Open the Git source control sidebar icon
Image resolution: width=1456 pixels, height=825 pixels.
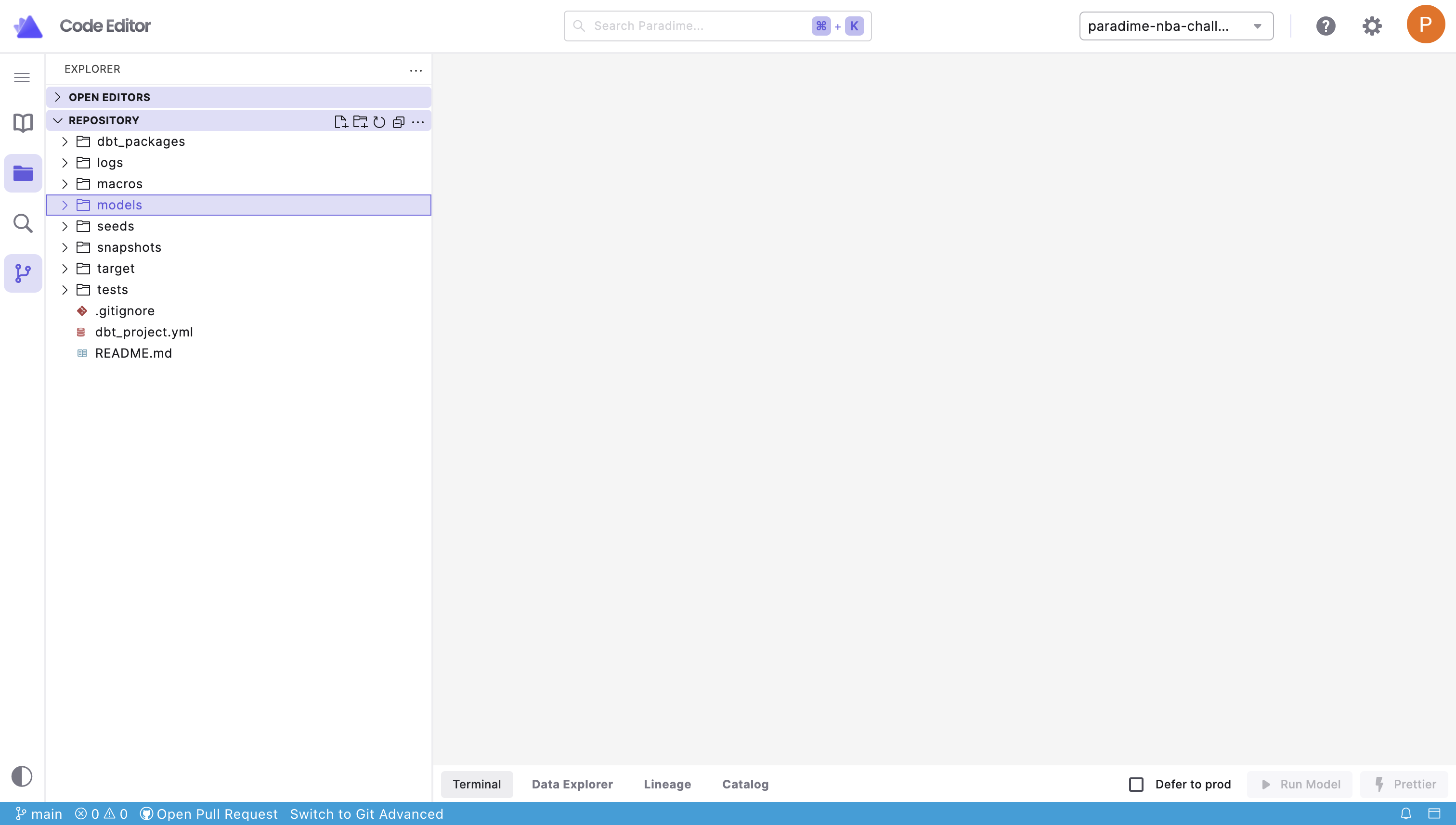(23, 273)
